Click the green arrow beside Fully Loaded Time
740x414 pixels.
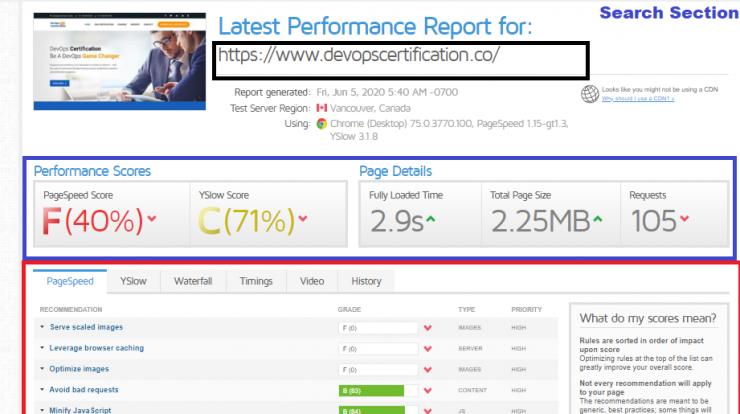coord(430,219)
